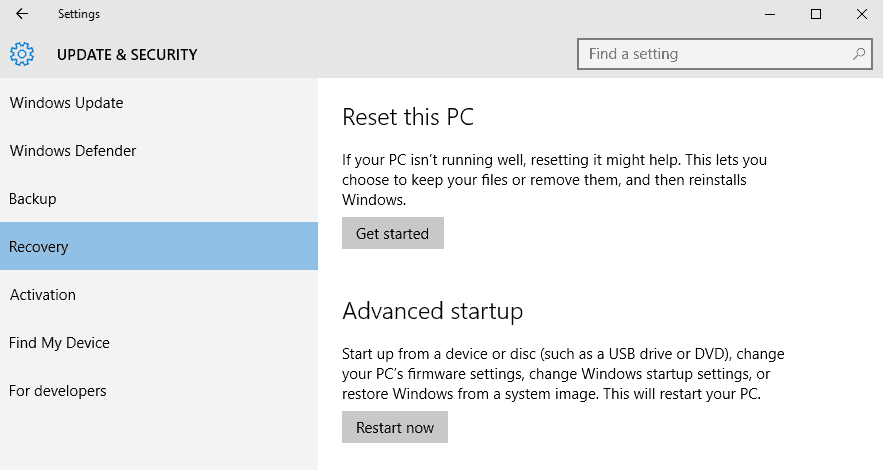
Task: Click the Settings window title text
Action: click(x=79, y=14)
